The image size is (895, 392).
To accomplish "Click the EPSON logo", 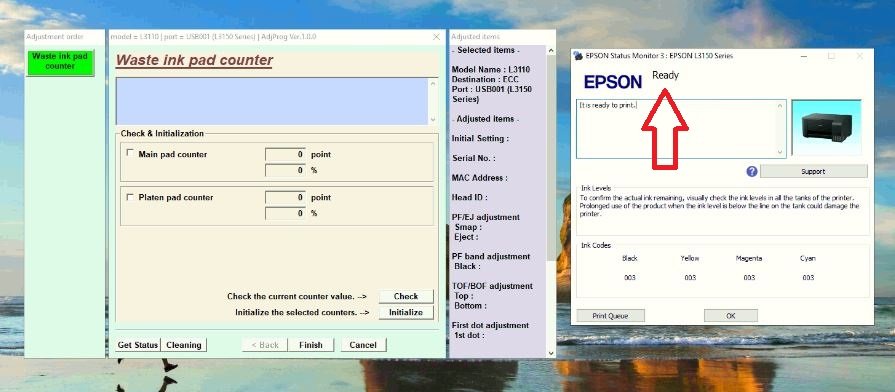I will point(612,82).
